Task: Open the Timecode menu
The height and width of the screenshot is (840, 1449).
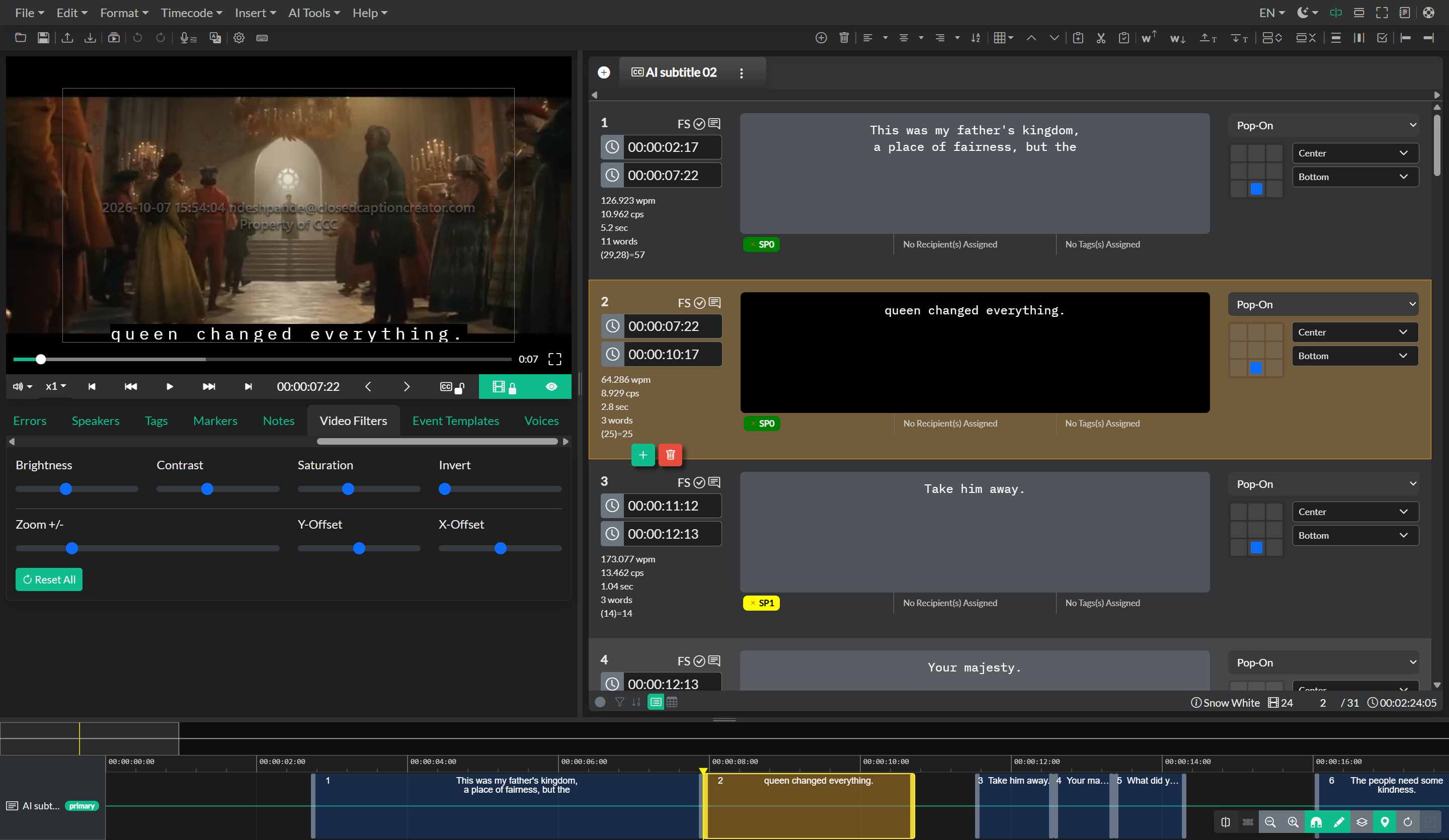Action: point(192,13)
